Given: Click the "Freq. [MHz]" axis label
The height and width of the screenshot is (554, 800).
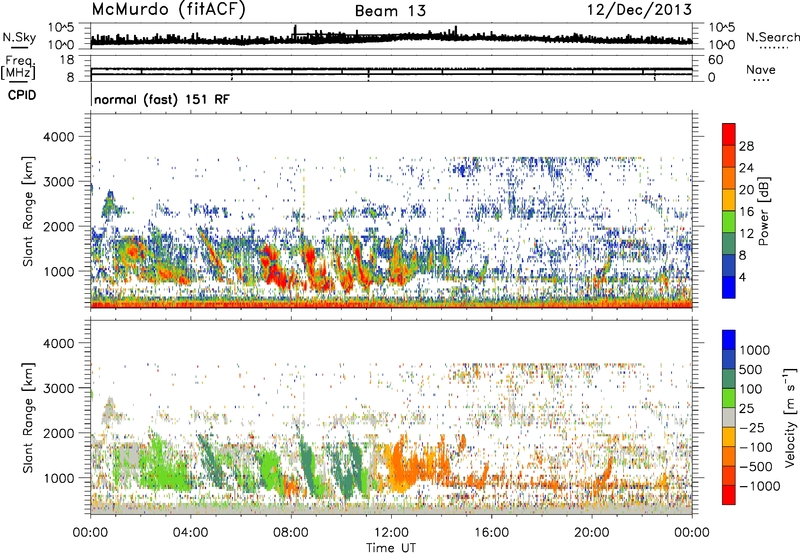Looking at the screenshot, I should pos(18,66).
